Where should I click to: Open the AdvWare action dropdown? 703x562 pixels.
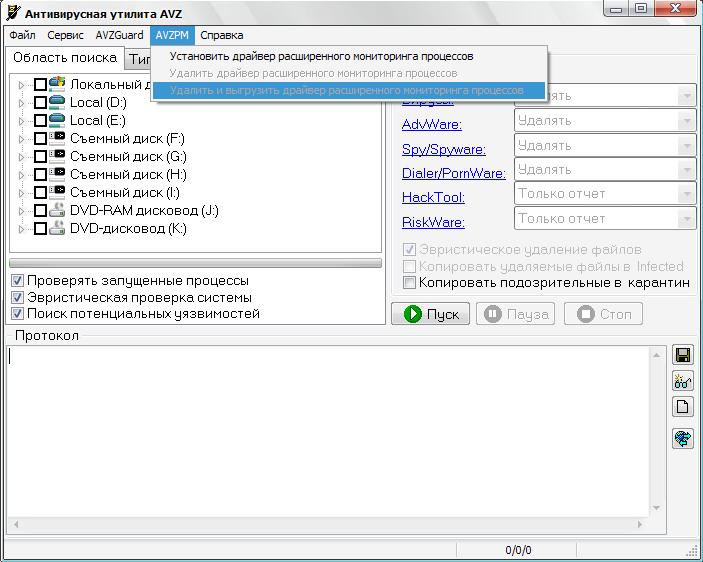pyautogui.click(x=686, y=121)
